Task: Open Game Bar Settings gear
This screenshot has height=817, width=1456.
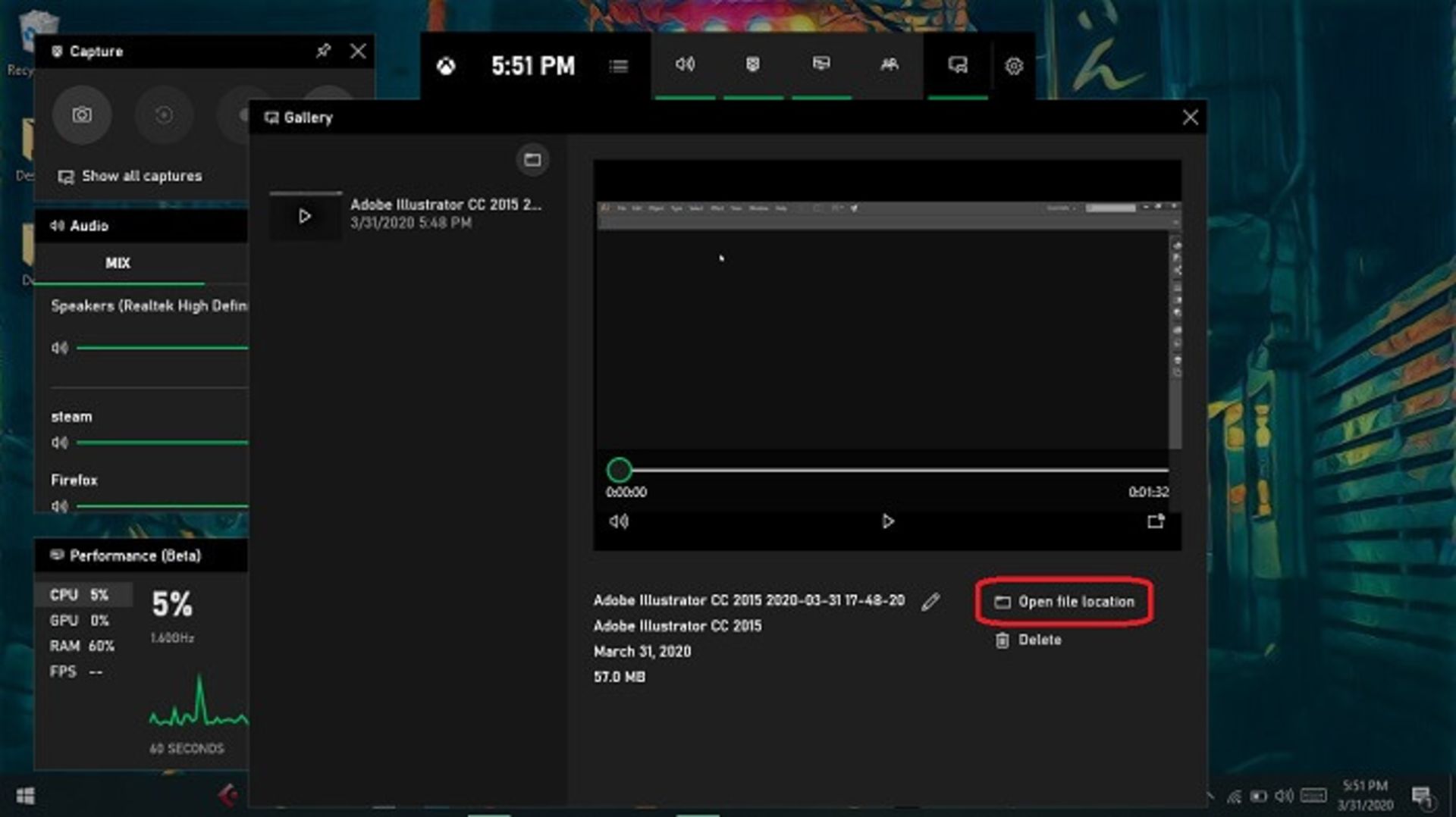Action: tap(1015, 67)
